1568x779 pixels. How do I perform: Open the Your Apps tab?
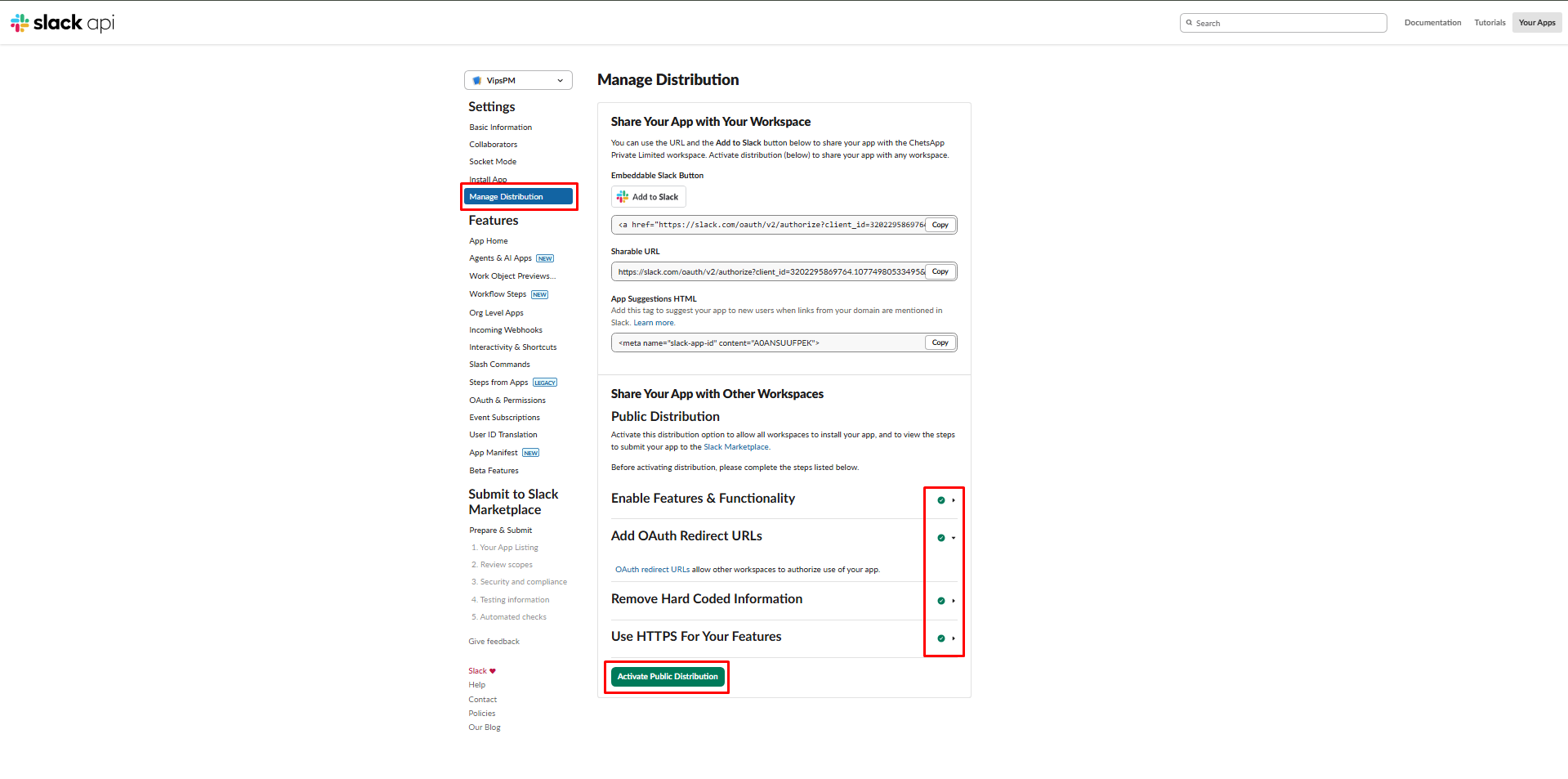pos(1536,23)
